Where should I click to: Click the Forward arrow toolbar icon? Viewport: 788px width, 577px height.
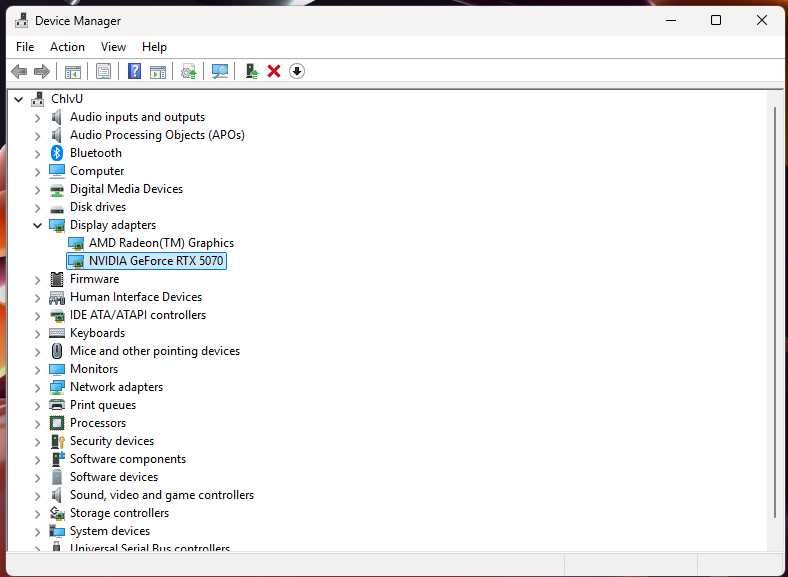click(x=42, y=71)
